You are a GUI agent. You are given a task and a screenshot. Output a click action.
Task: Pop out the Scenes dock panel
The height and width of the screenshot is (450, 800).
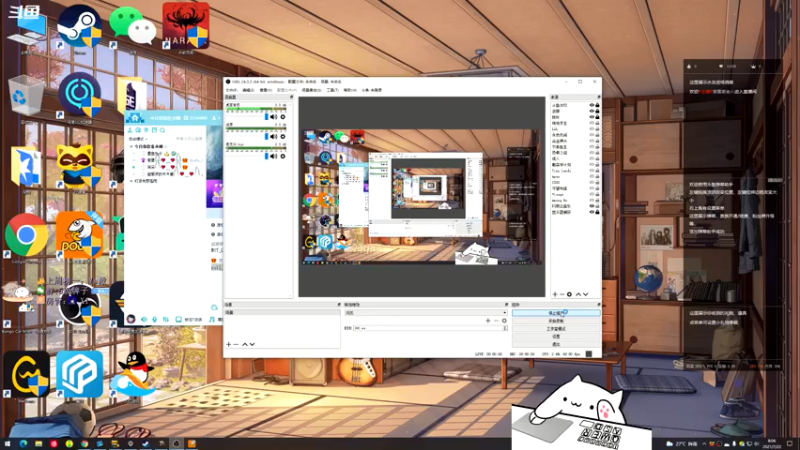(x=339, y=305)
